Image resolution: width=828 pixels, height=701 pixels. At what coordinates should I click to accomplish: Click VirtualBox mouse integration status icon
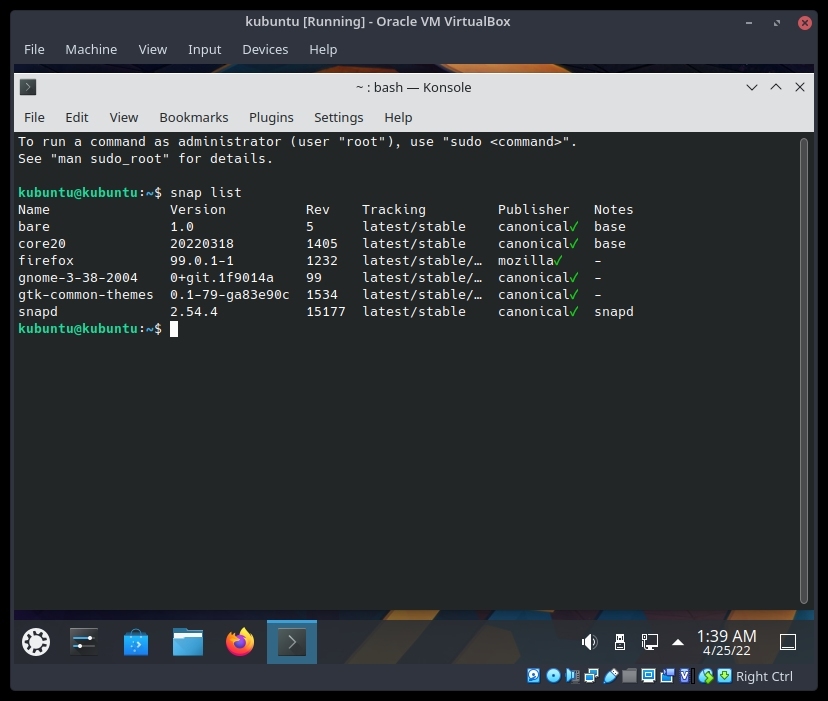coord(706,676)
